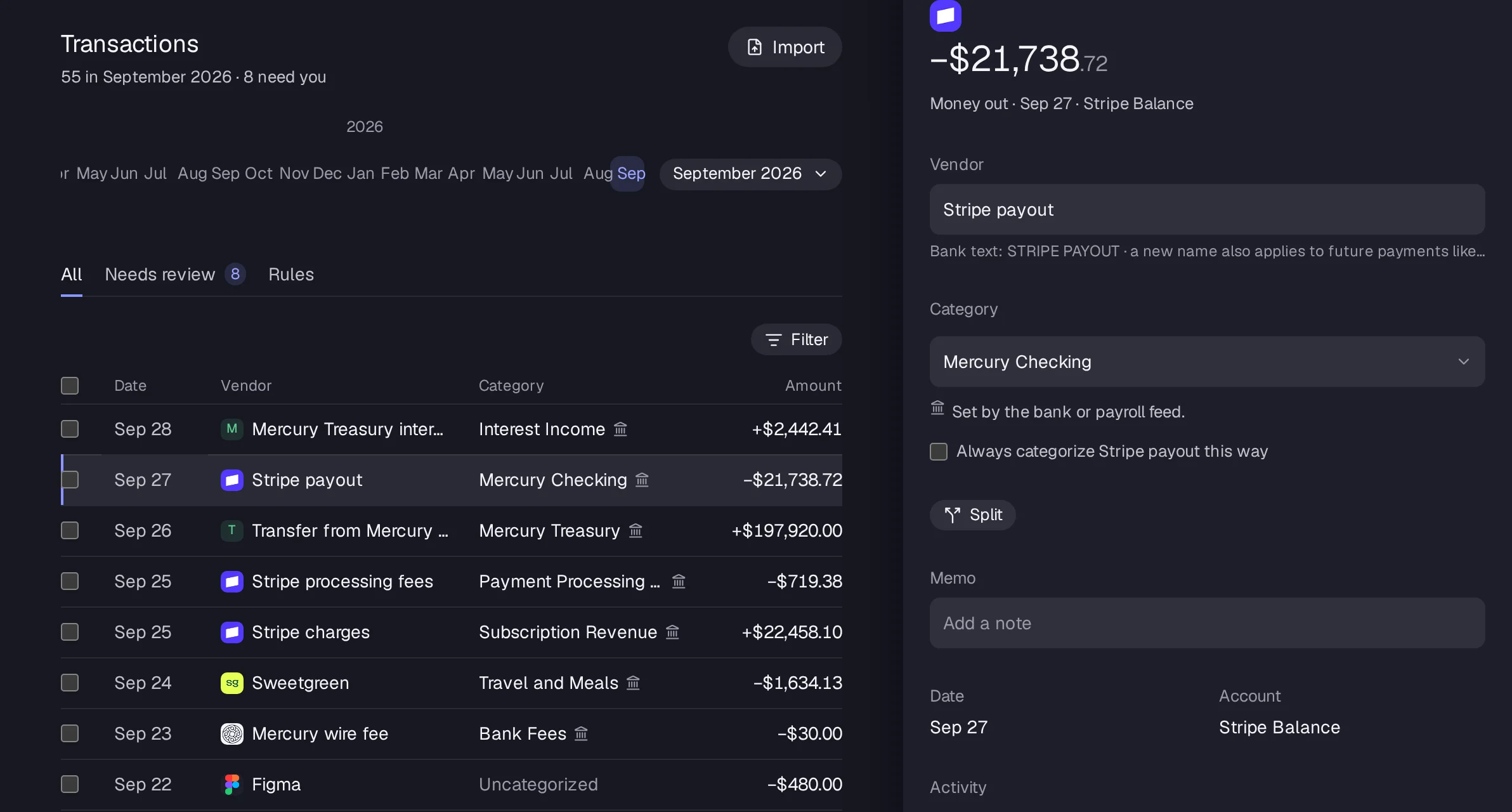The image size is (1512, 812).
Task: Select Nov in the month timeline
Action: [294, 174]
